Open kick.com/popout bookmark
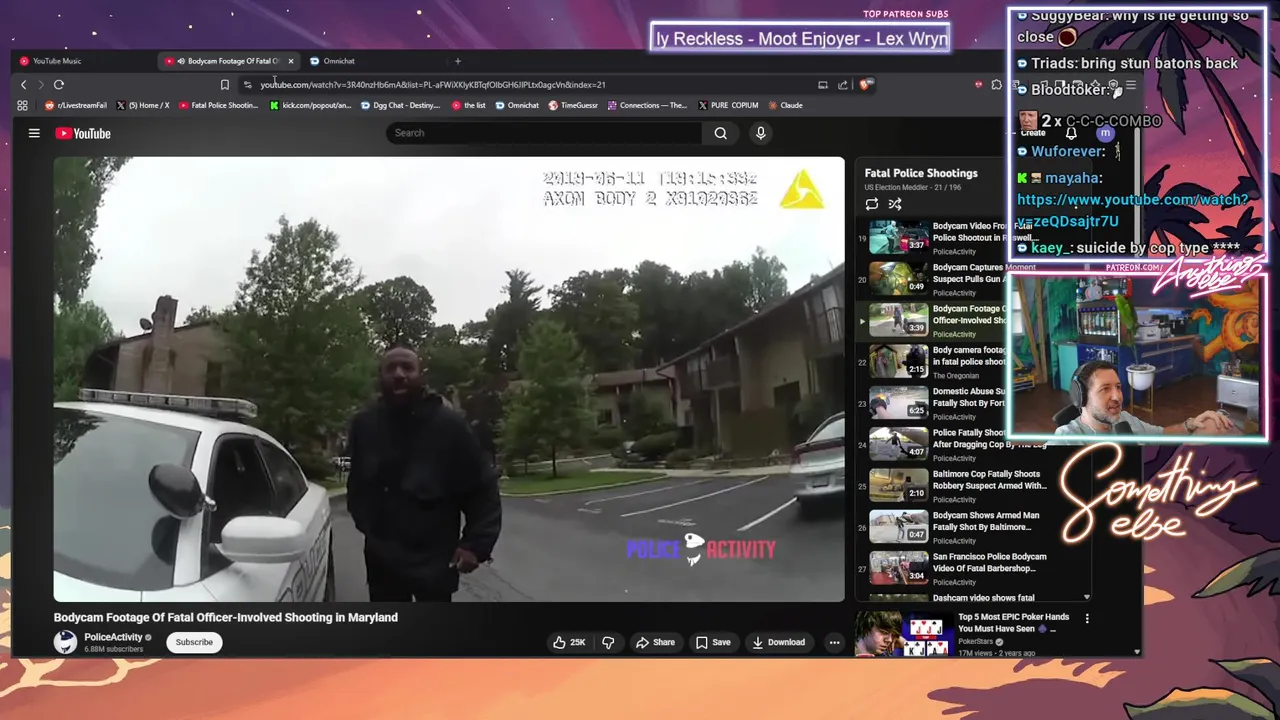This screenshot has width=1280, height=720. tap(311, 105)
